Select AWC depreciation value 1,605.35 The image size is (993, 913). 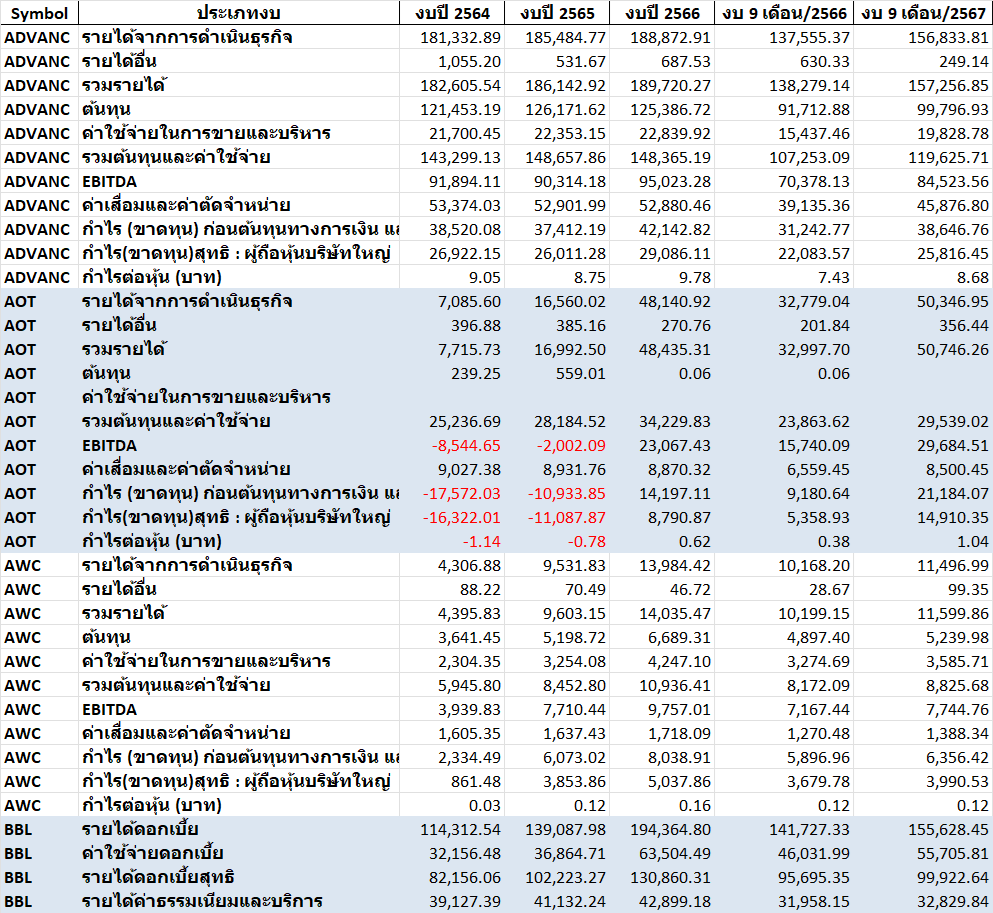pyautogui.click(x=469, y=734)
